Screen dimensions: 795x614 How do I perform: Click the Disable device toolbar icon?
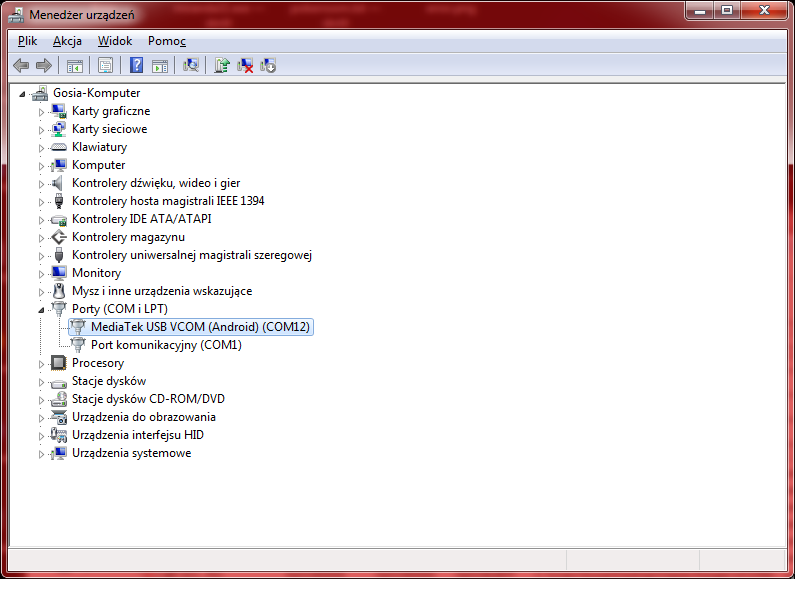pos(268,65)
